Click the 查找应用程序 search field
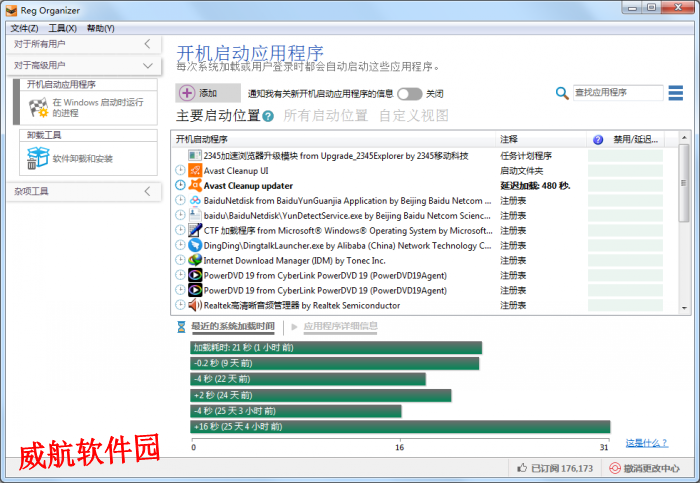700x483 pixels. (x=617, y=93)
